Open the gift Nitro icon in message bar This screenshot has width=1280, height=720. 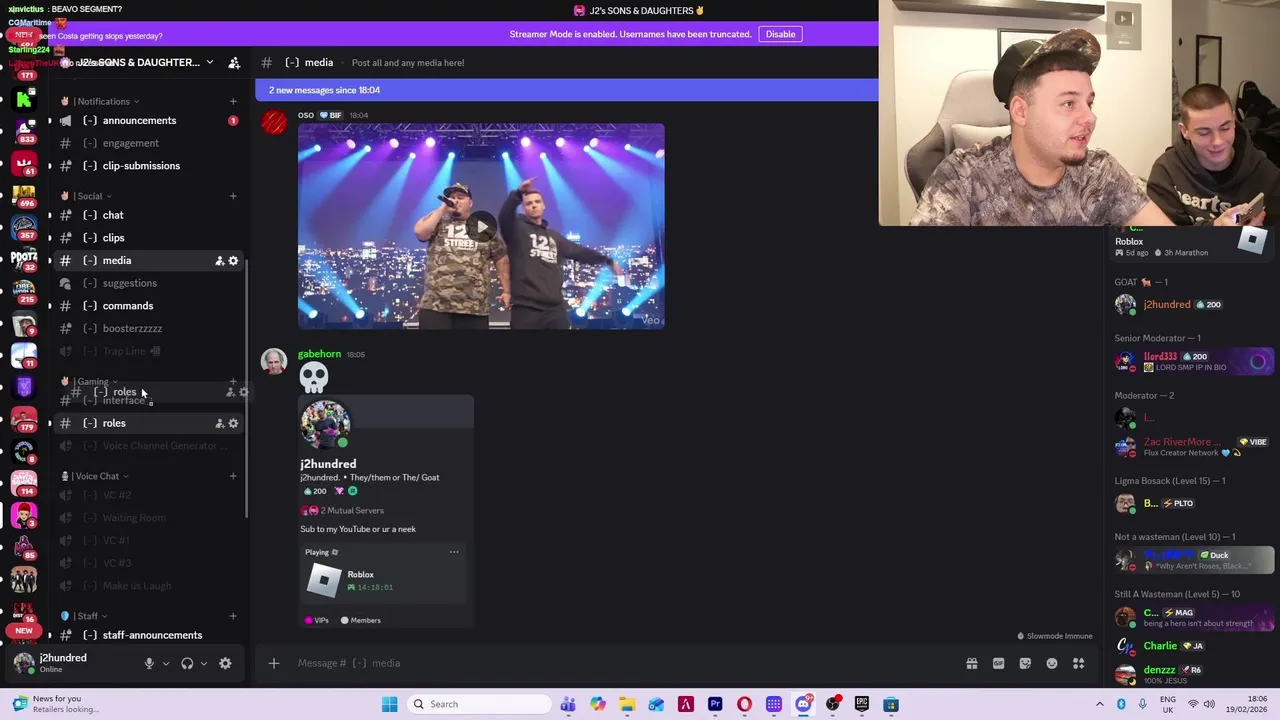pos(971,663)
